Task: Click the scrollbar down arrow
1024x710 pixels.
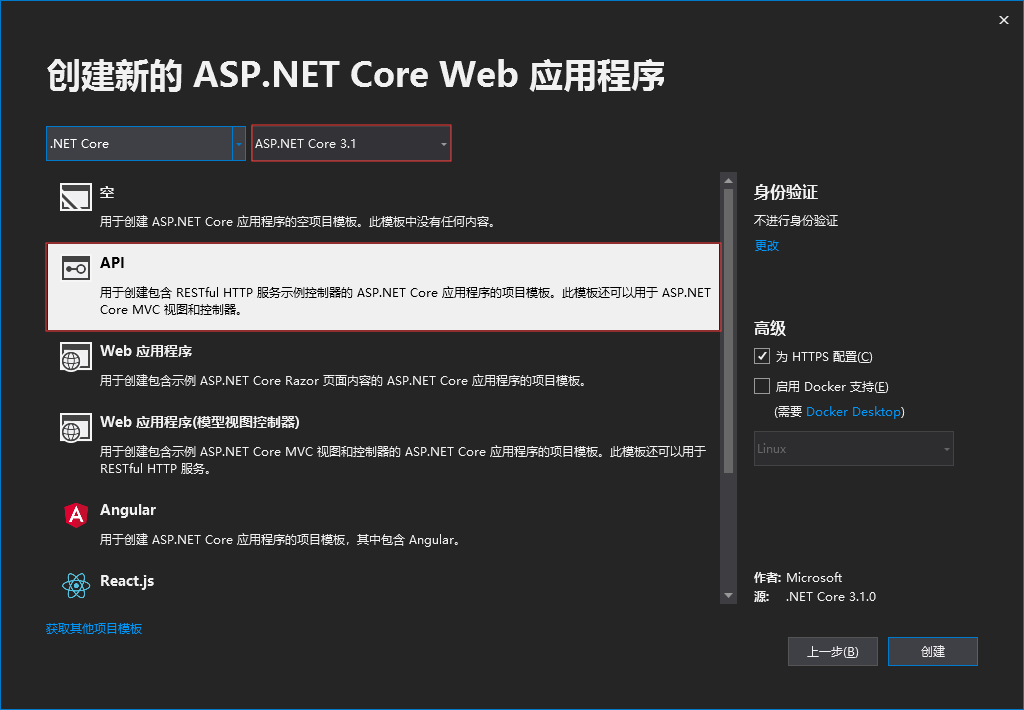Action: click(x=728, y=596)
